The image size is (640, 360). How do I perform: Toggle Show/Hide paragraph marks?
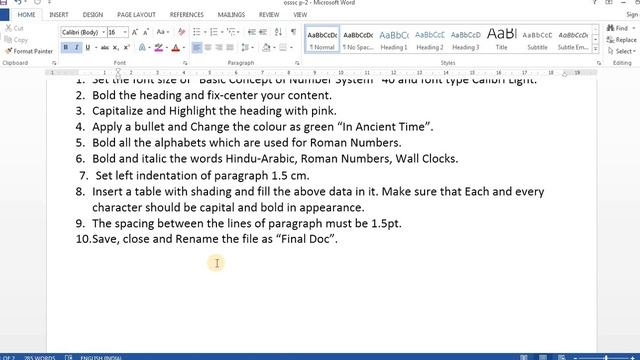(x=293, y=32)
